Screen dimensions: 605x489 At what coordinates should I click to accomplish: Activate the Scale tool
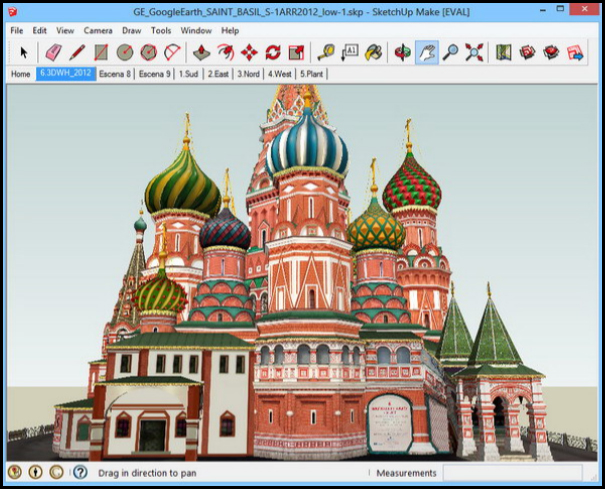click(x=296, y=52)
